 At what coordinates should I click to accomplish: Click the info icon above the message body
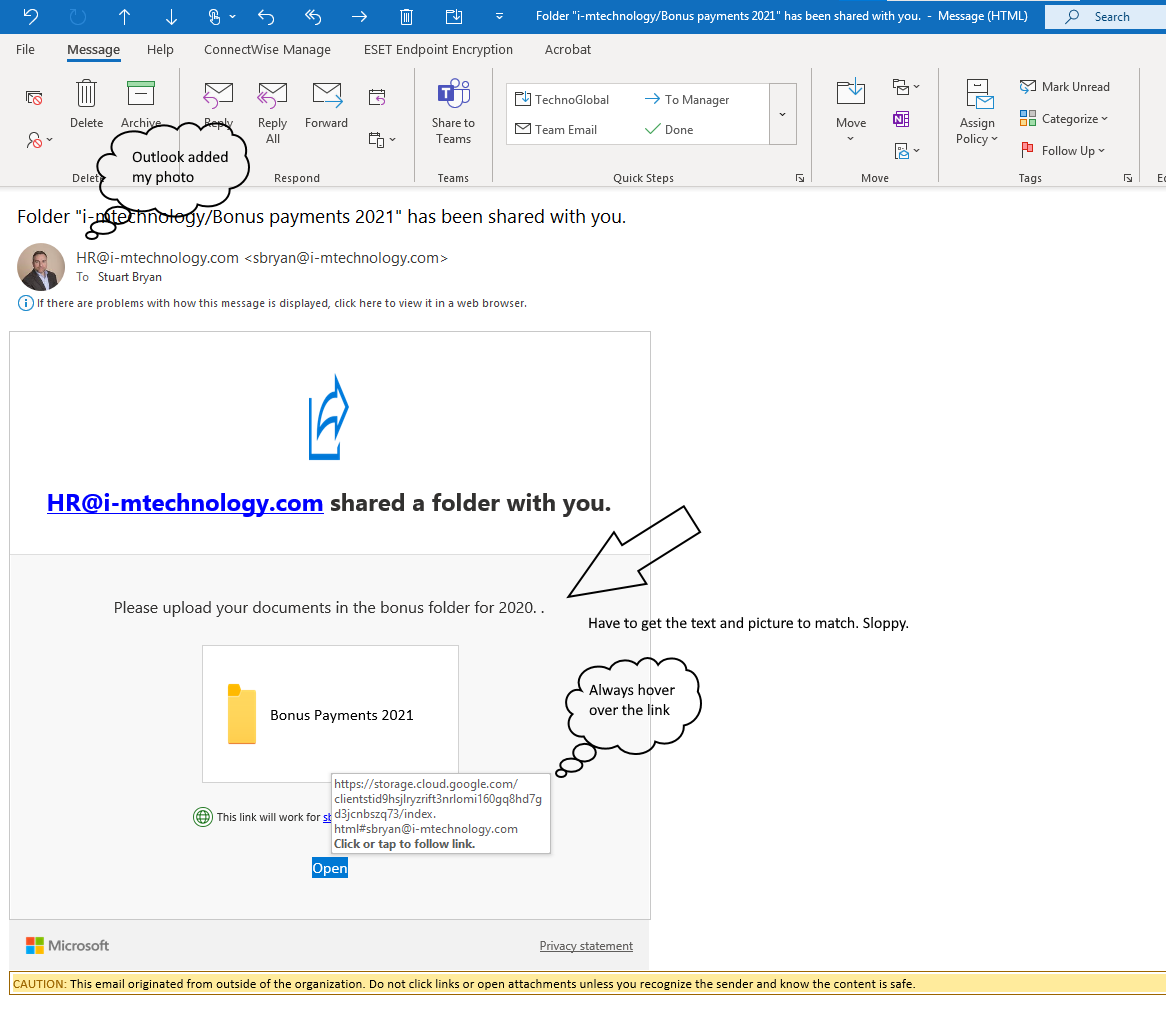(x=25, y=302)
